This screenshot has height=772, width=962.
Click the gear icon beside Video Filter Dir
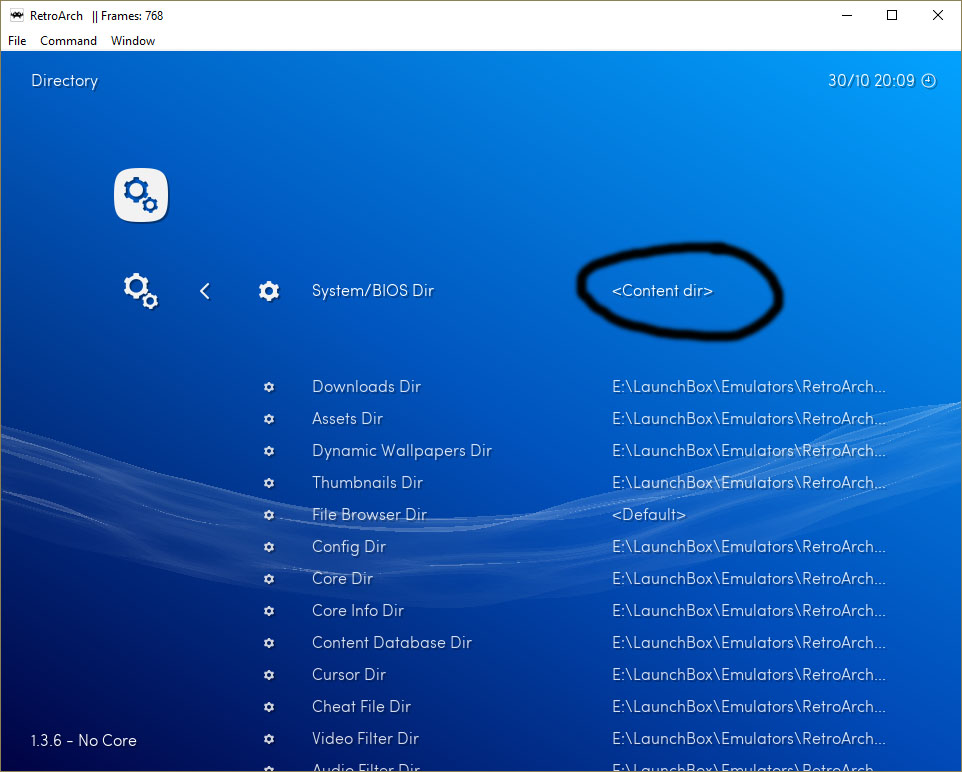269,739
